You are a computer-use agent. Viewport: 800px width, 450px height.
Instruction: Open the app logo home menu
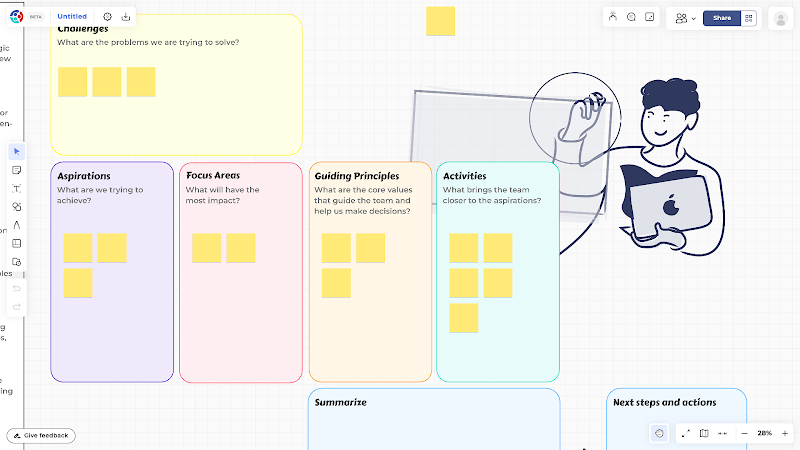(16, 16)
